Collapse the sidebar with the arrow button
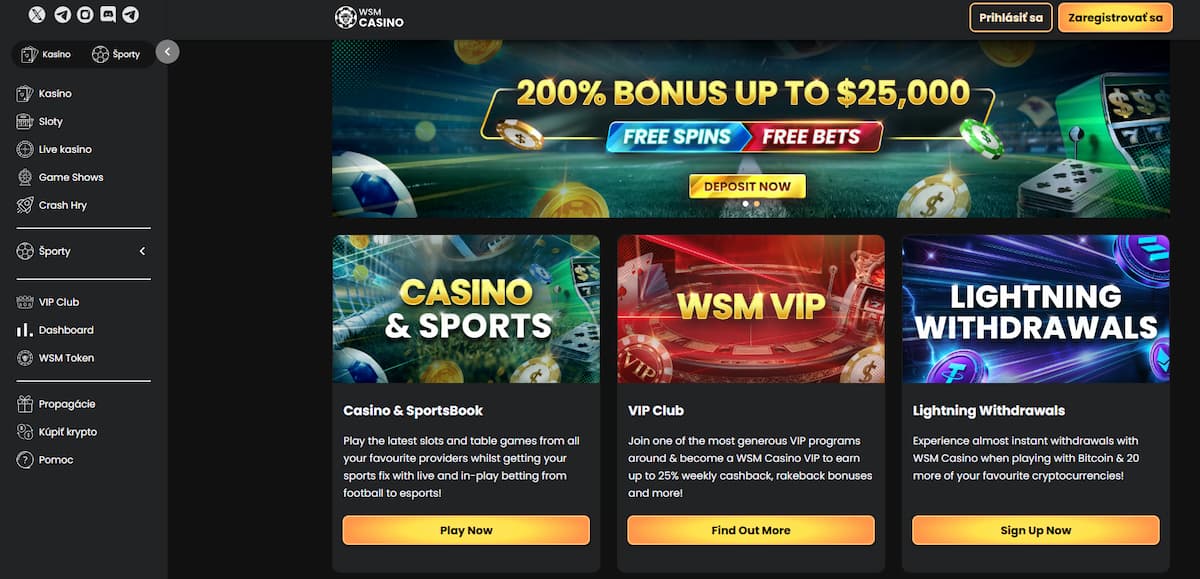The width and height of the screenshot is (1200, 579). click(x=167, y=52)
